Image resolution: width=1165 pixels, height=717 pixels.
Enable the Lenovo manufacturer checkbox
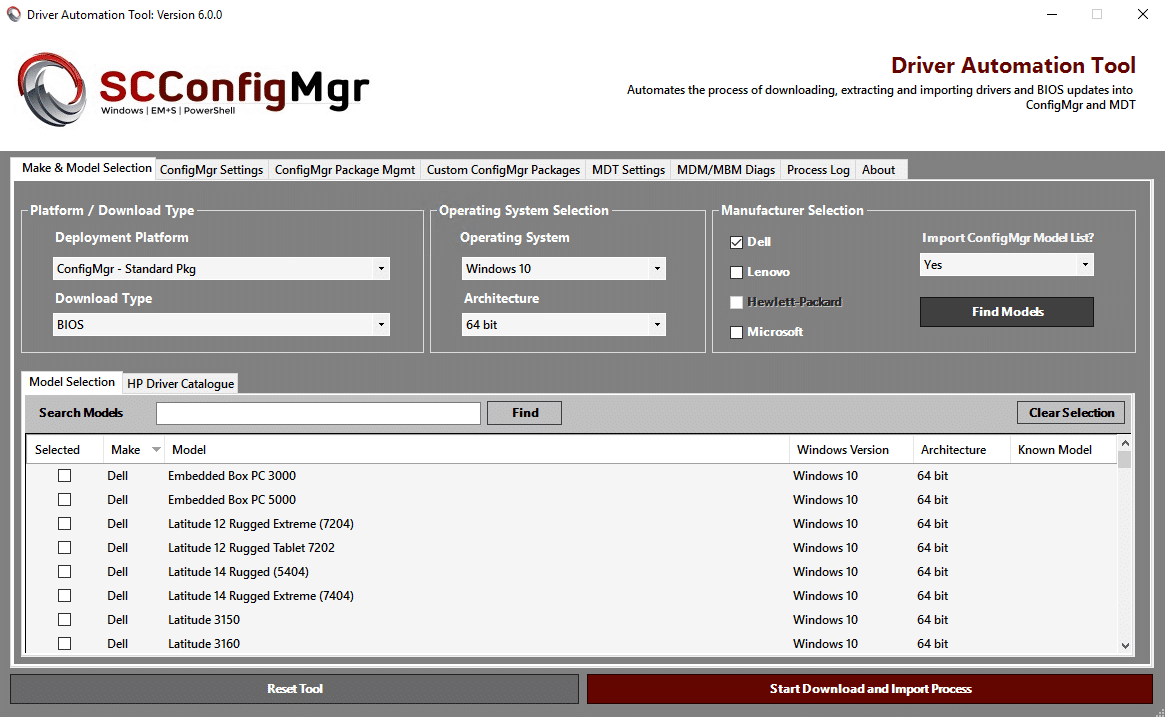pos(736,273)
